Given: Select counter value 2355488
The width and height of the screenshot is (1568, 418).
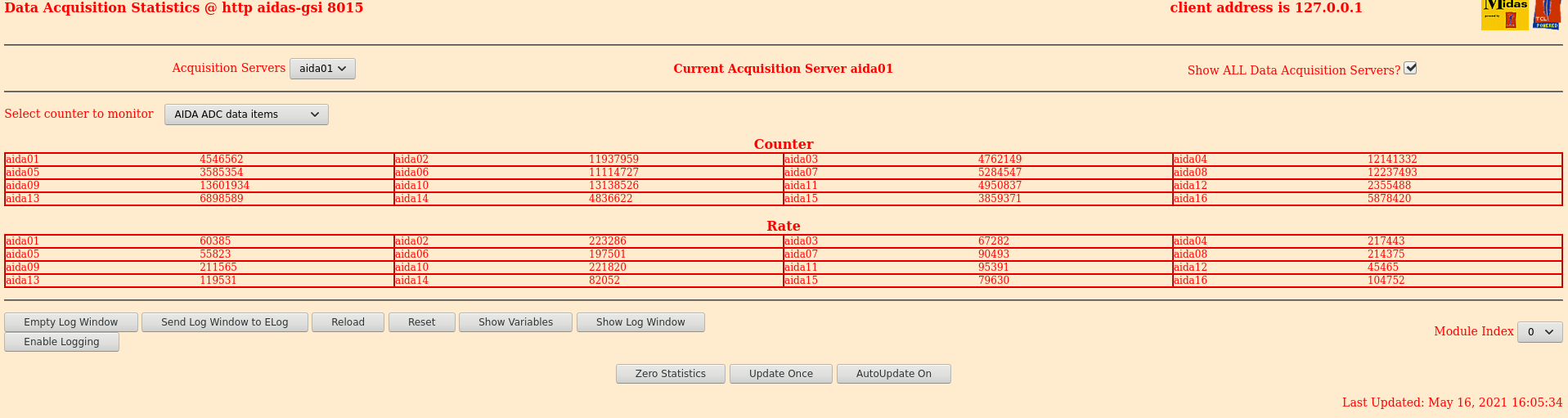Looking at the screenshot, I should [1389, 186].
